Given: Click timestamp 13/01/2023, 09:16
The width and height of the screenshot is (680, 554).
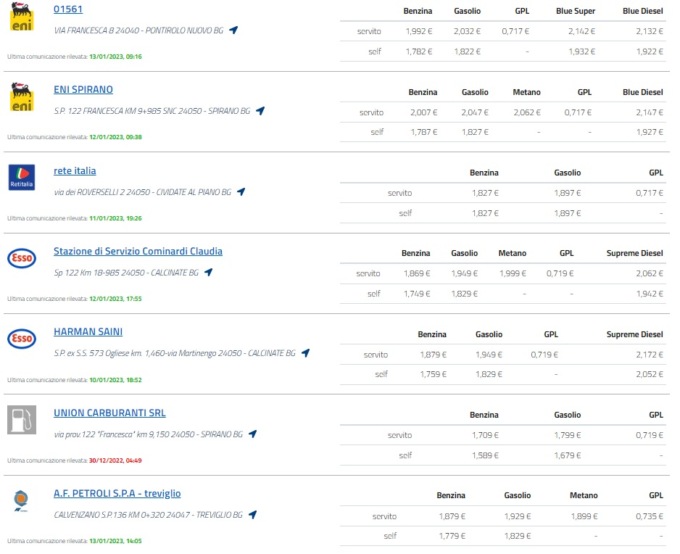Looking at the screenshot, I should 115,56.
